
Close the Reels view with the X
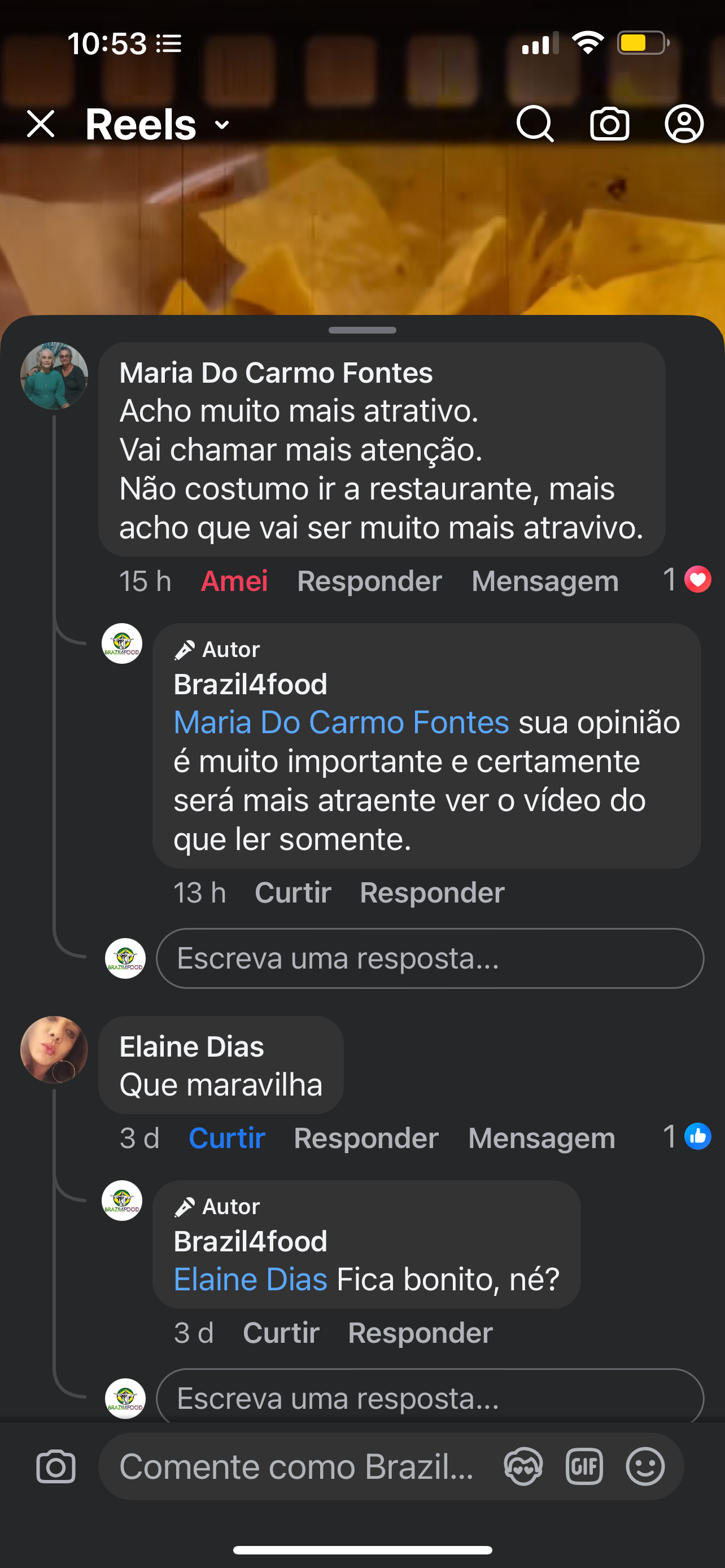pyautogui.click(x=41, y=124)
